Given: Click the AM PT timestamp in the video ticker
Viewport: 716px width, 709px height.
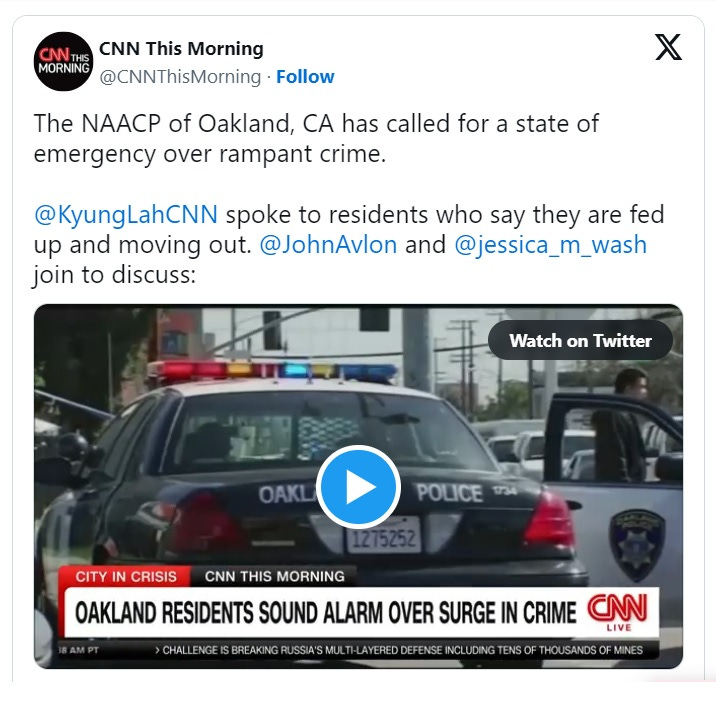Looking at the screenshot, I should (x=79, y=650).
